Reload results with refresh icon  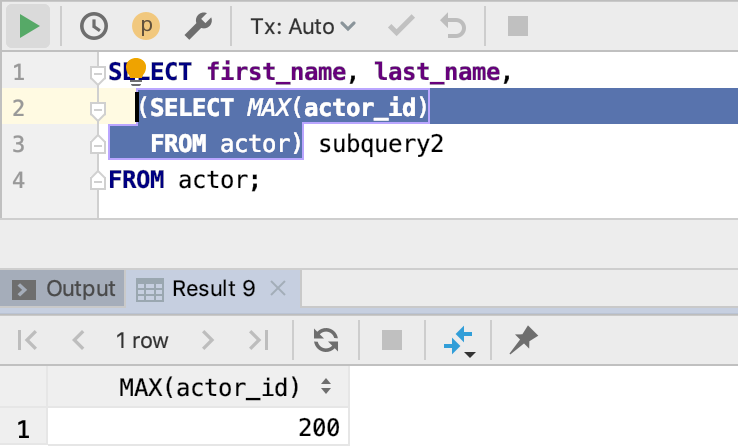325,340
